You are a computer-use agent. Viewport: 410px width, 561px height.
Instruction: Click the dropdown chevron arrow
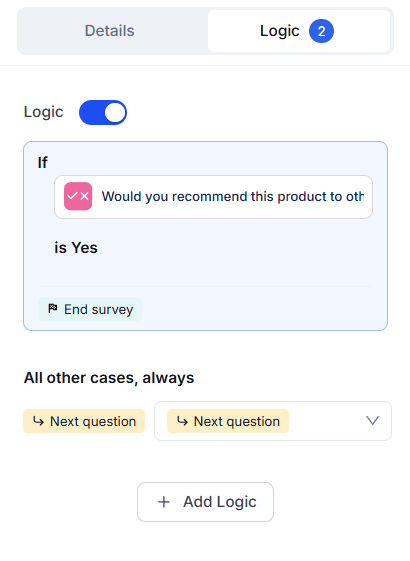point(372,421)
